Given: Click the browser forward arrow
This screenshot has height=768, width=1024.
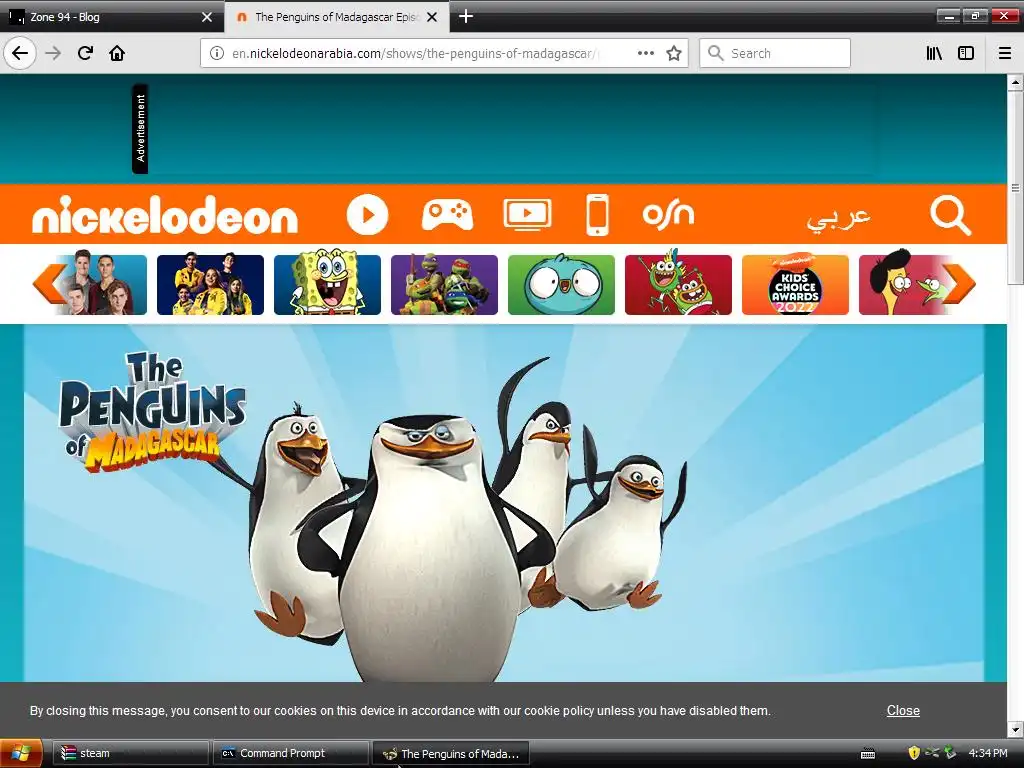Looking at the screenshot, I should point(53,53).
